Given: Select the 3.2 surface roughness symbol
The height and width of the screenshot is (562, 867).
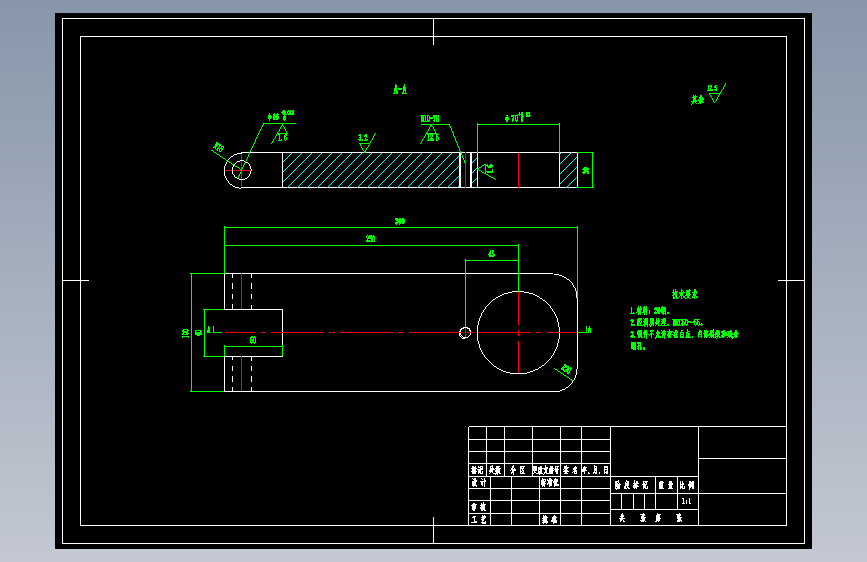Looking at the screenshot, I should pyautogui.click(x=365, y=142).
